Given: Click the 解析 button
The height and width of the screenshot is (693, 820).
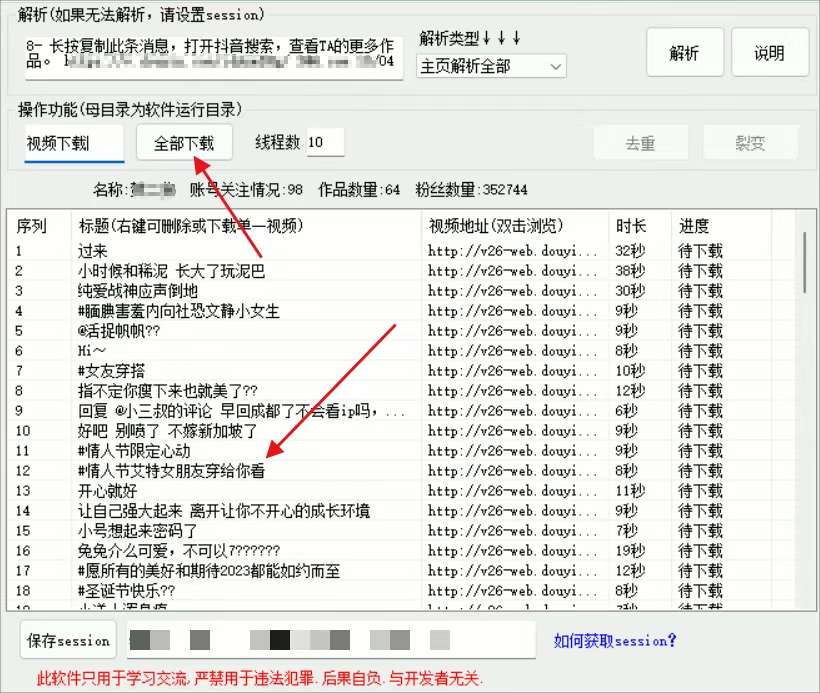Looking at the screenshot, I should (x=685, y=53).
